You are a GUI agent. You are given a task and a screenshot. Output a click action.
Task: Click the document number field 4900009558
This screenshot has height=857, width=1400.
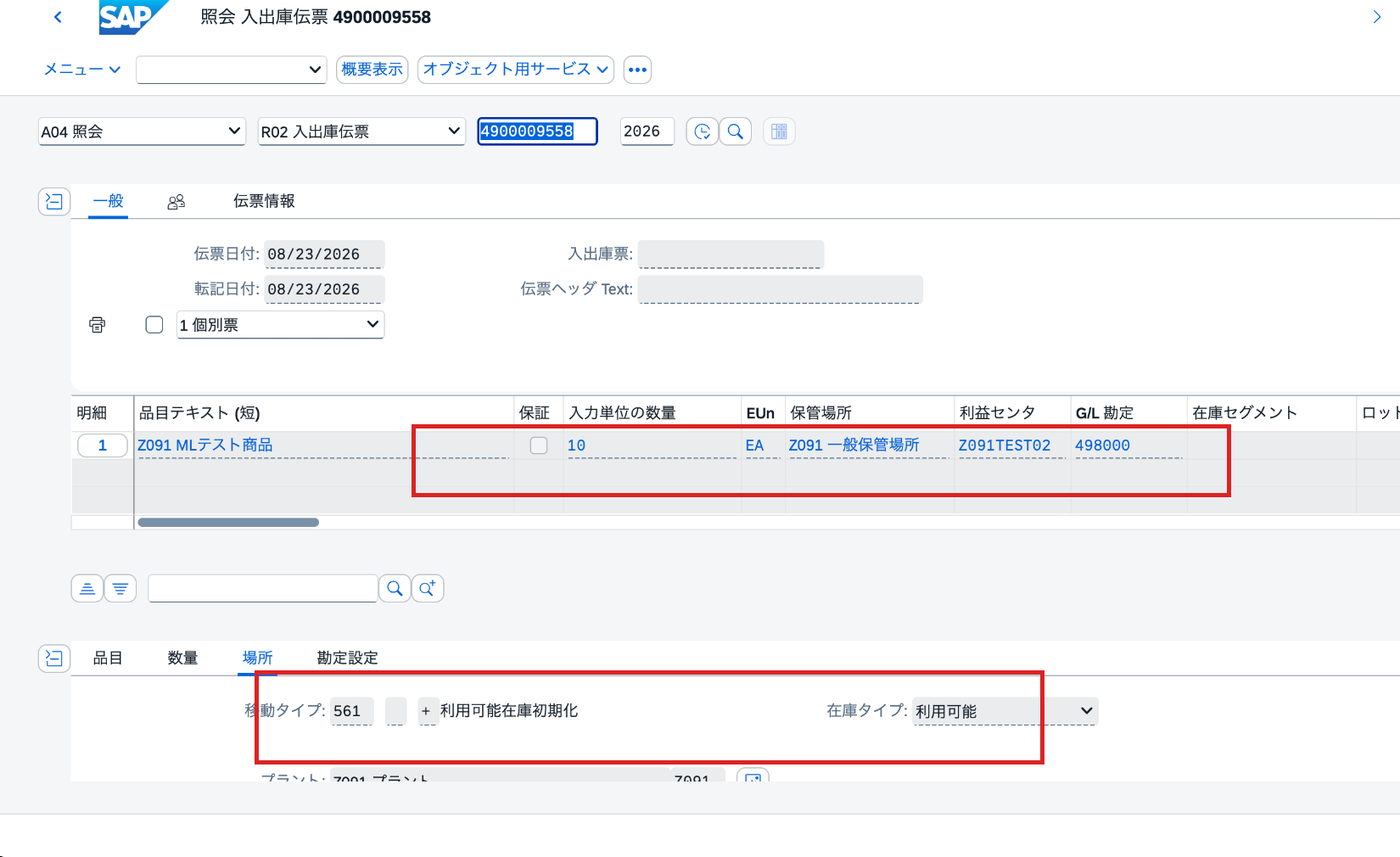(537, 132)
